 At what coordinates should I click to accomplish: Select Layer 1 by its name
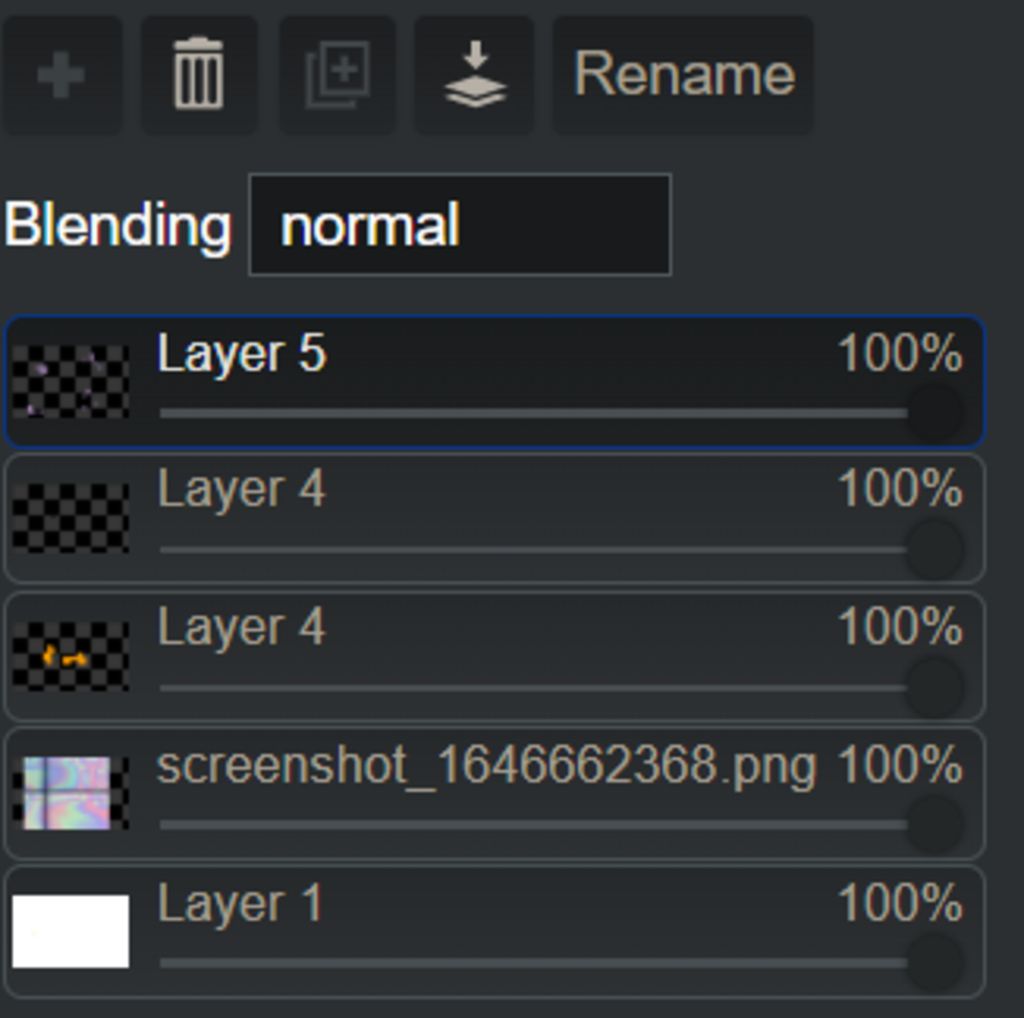click(240, 904)
